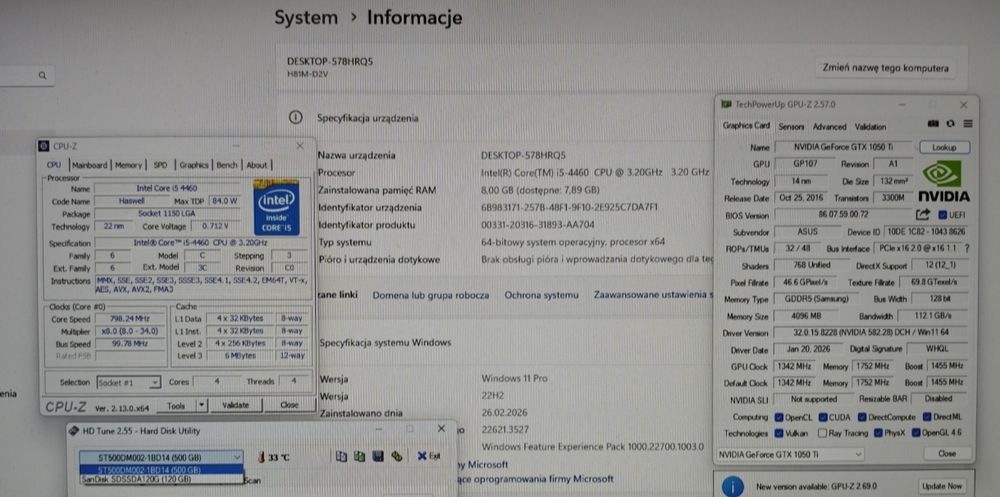Switch to the Memory tab in CPU-Z
This screenshot has height=497, width=1000.
coord(128,165)
